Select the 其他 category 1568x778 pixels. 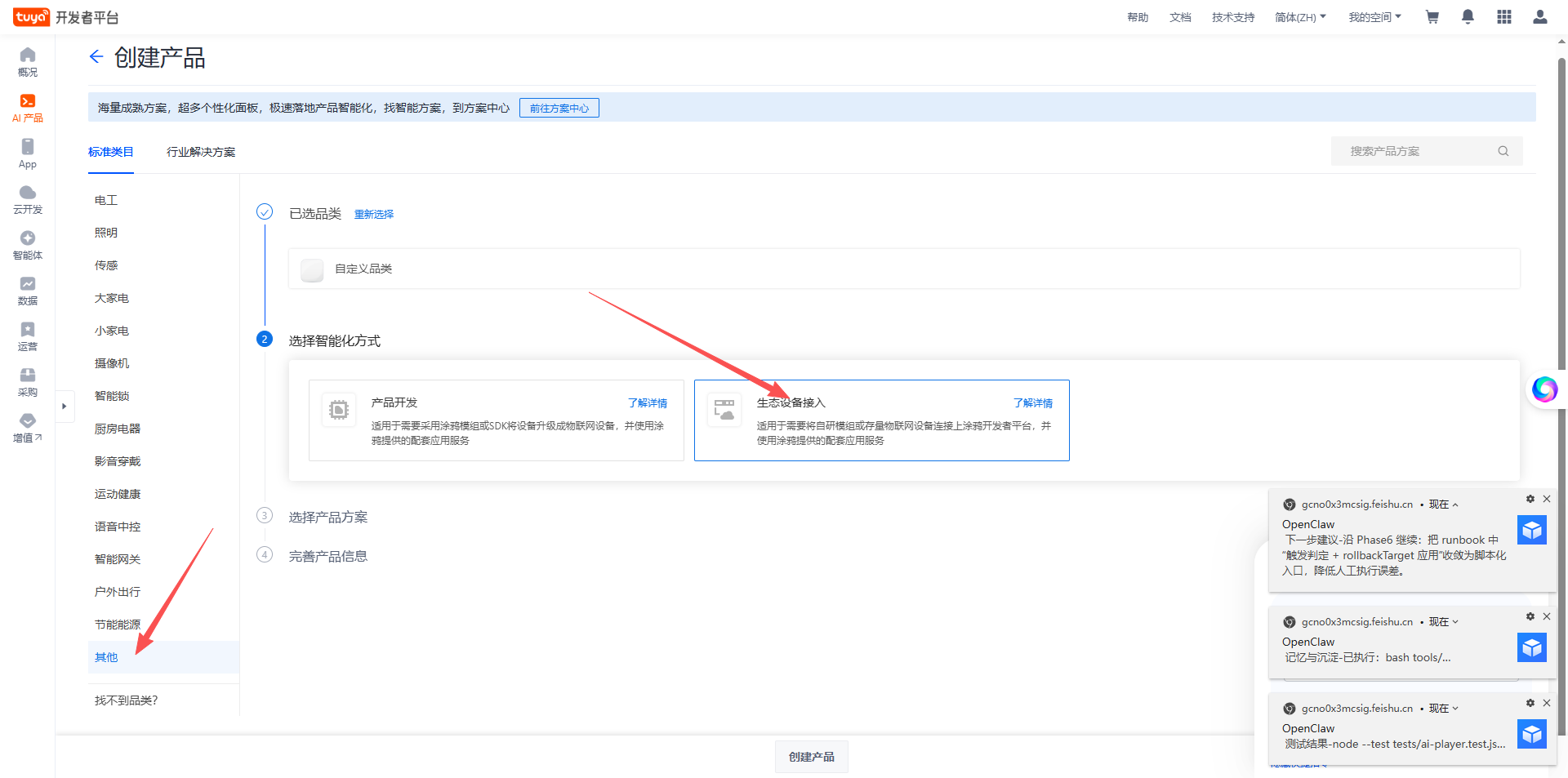coord(163,657)
